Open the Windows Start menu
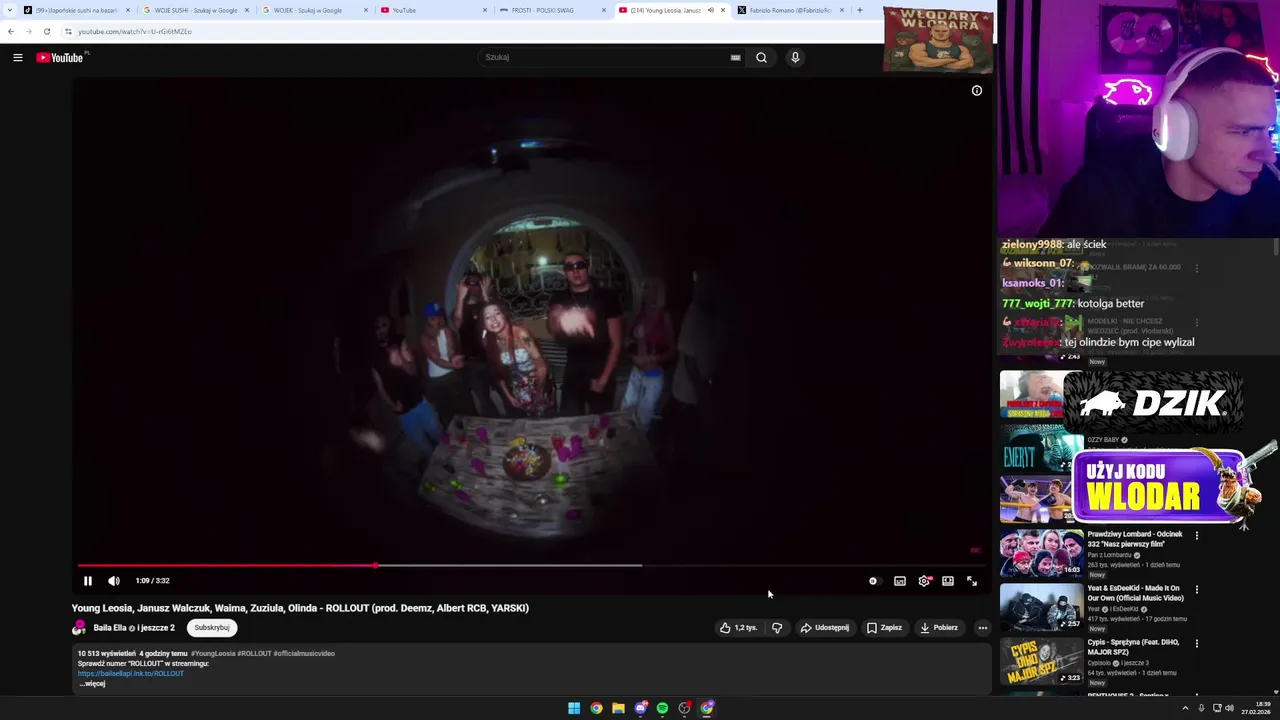 [574, 708]
